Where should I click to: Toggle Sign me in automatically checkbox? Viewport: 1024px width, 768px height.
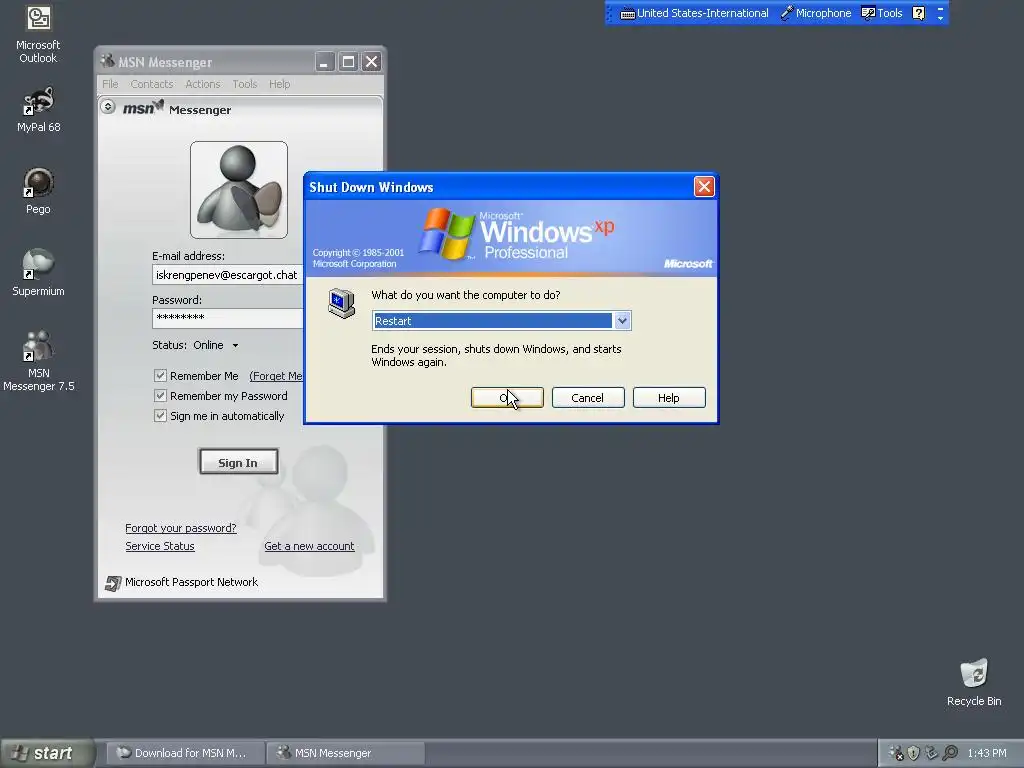click(x=160, y=416)
